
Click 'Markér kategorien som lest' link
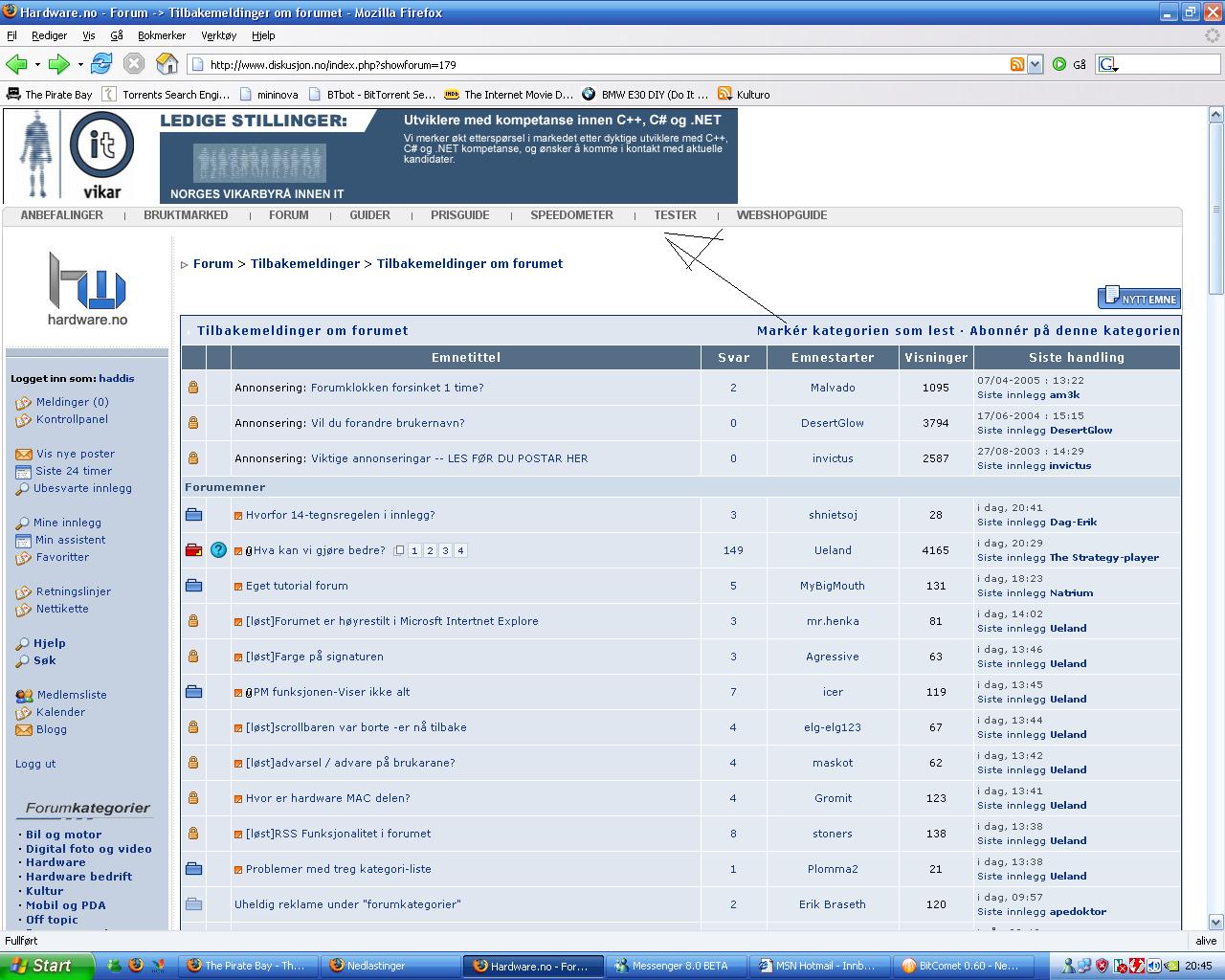[x=856, y=330]
